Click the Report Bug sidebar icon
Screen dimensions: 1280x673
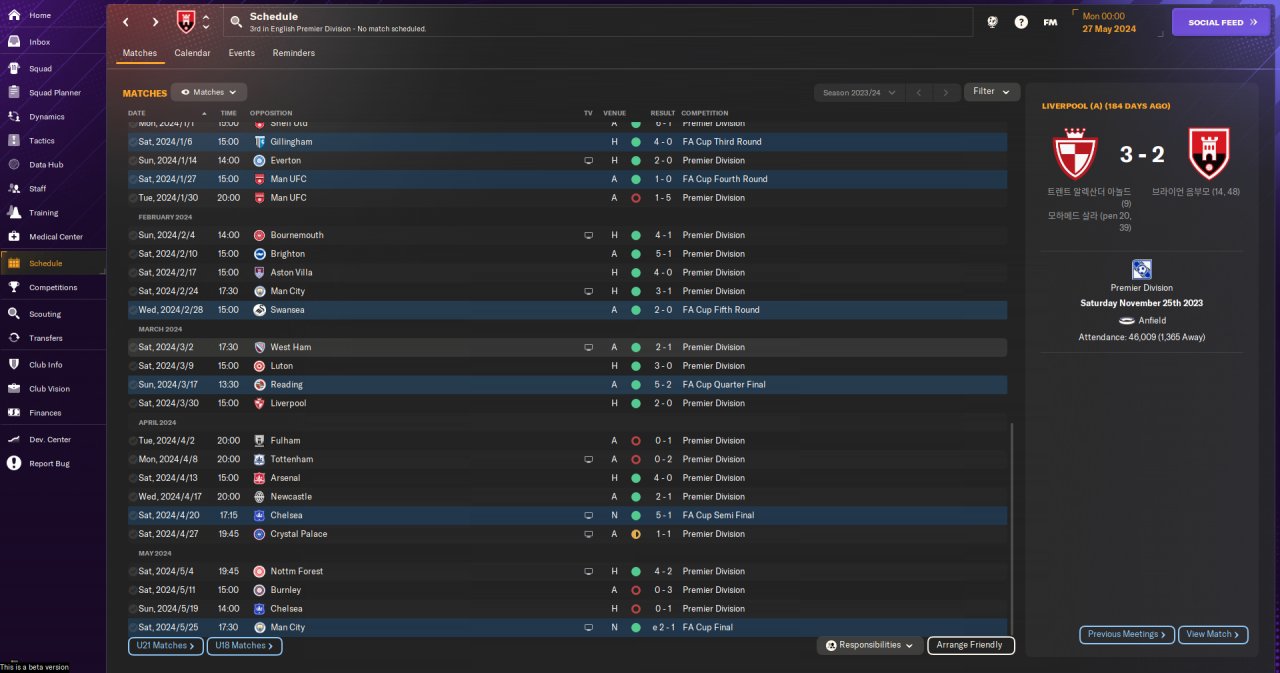pos(14,463)
